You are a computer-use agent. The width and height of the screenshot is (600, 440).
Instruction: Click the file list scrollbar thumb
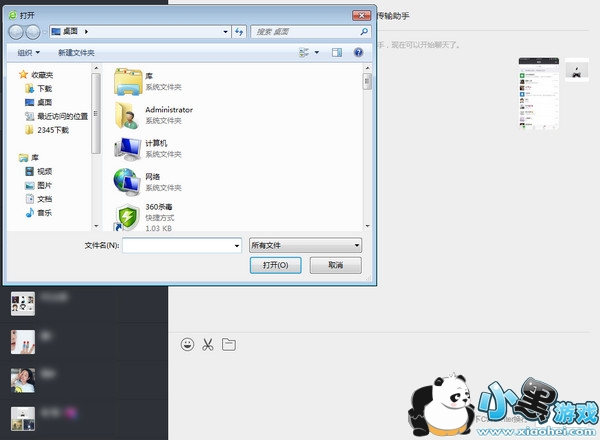tap(367, 81)
